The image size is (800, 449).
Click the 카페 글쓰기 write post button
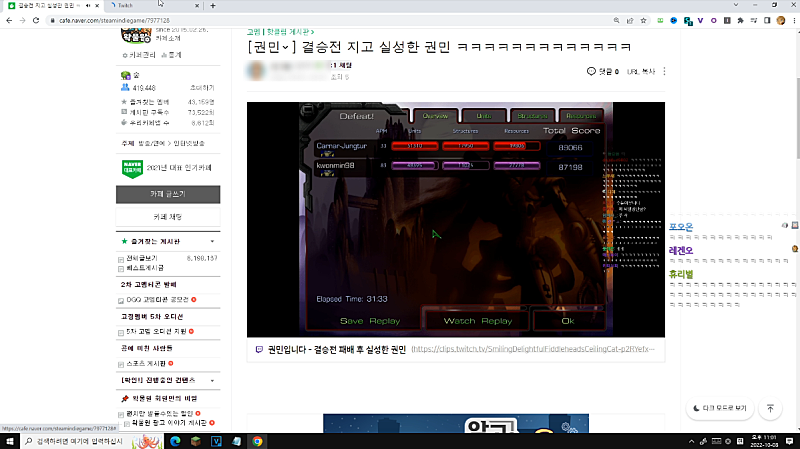[x=168, y=194]
